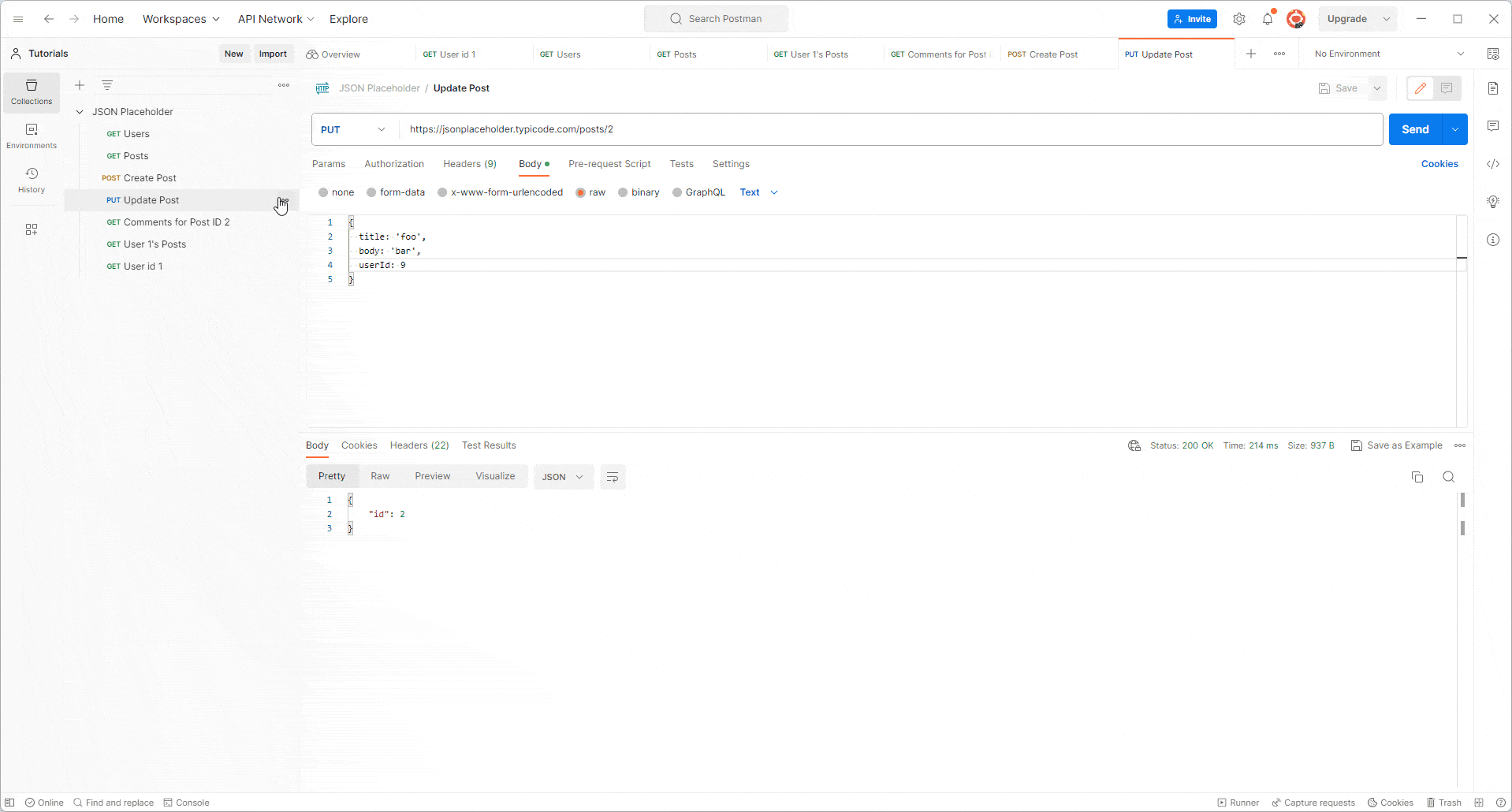This screenshot has height=812, width=1512.
Task: Open the Text body format dropdown
Action: click(758, 192)
